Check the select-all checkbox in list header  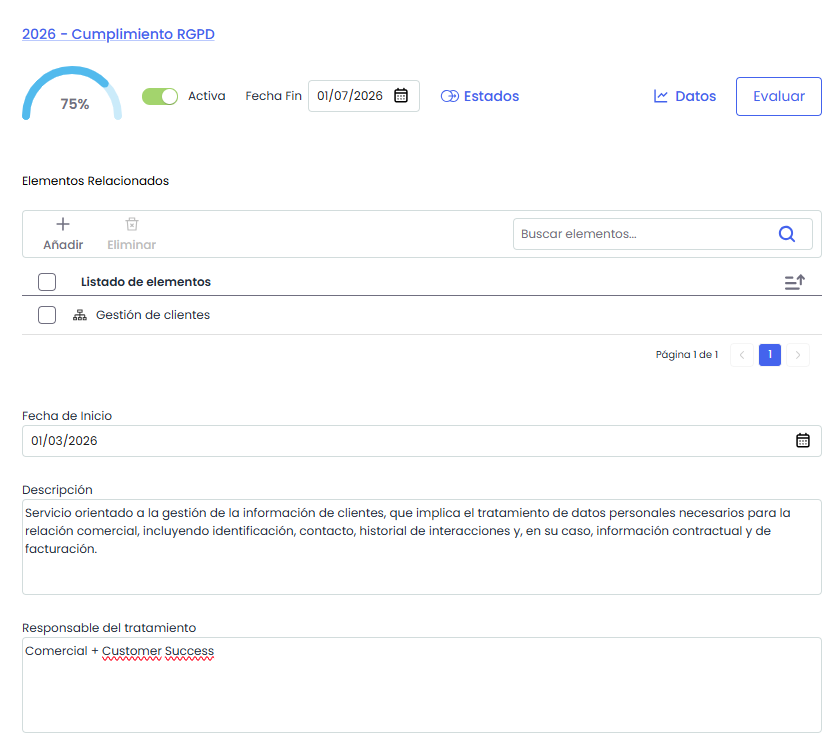tap(47, 282)
